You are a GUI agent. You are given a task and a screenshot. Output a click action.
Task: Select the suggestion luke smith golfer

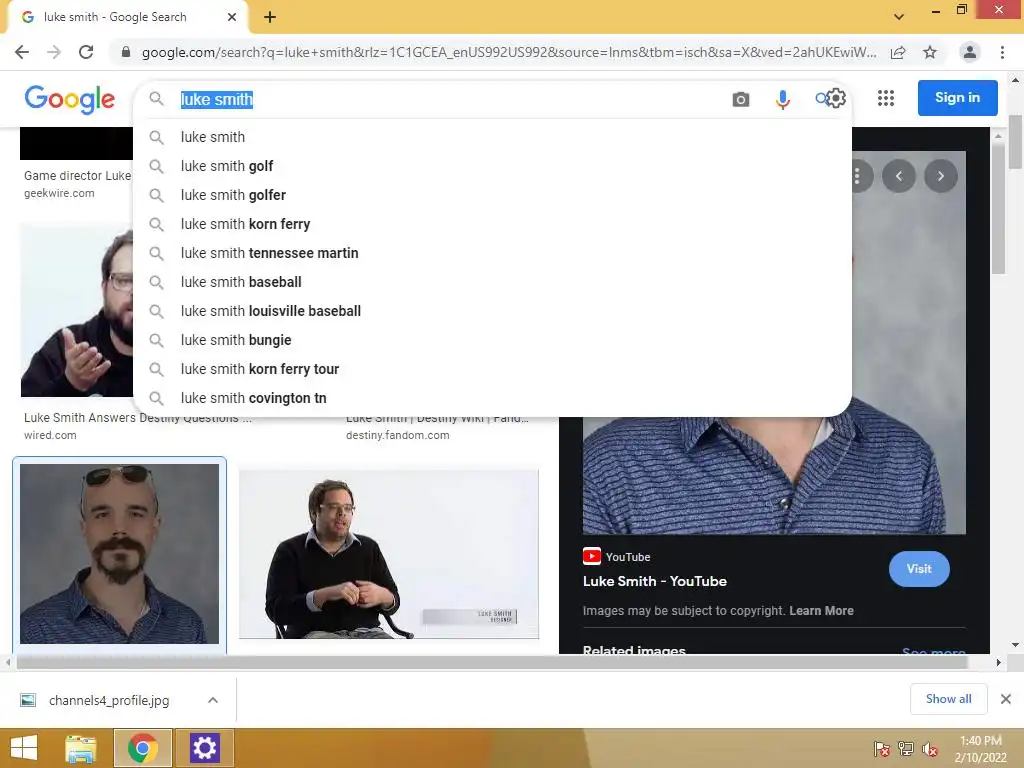click(492, 195)
